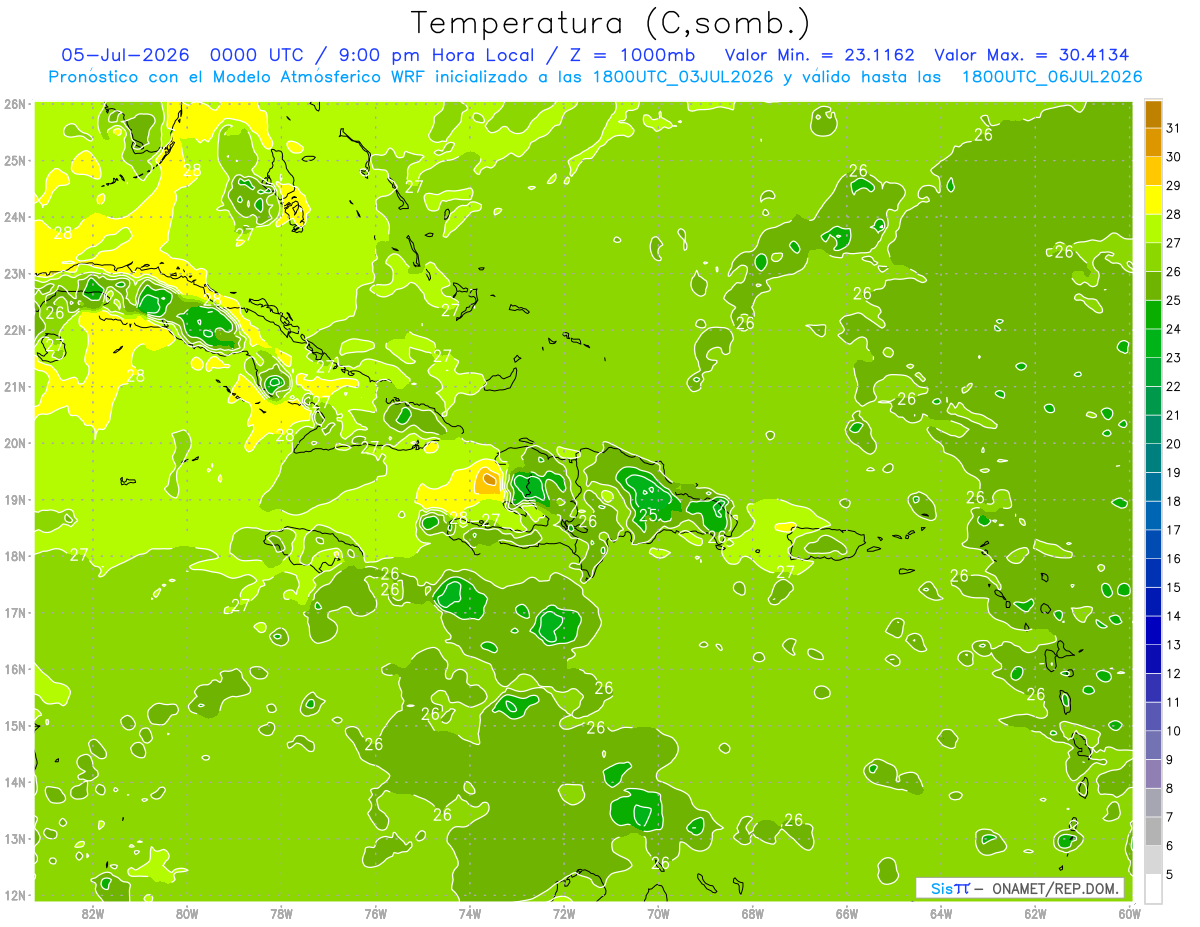The height and width of the screenshot is (927, 1200).
Task: Click the '22N' latitude axis label
Action: [x=15, y=330]
